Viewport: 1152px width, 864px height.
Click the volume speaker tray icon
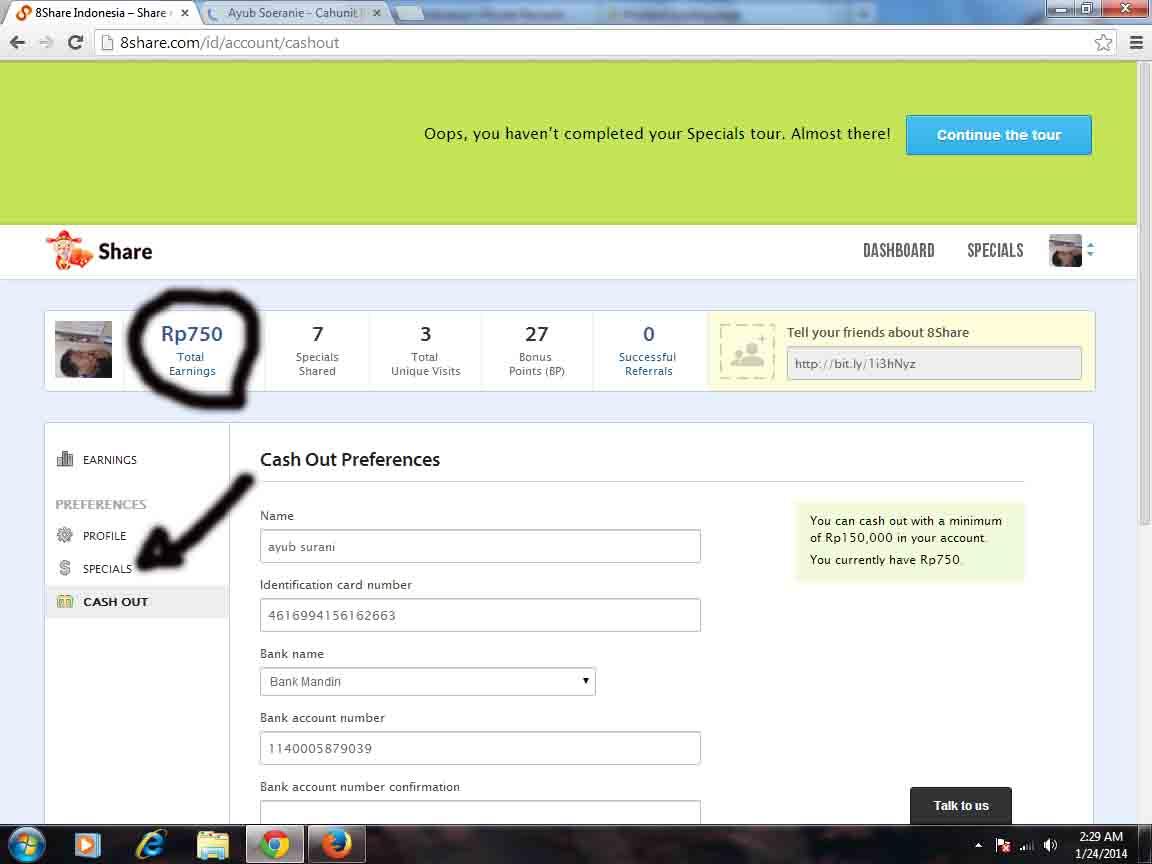(x=1051, y=846)
